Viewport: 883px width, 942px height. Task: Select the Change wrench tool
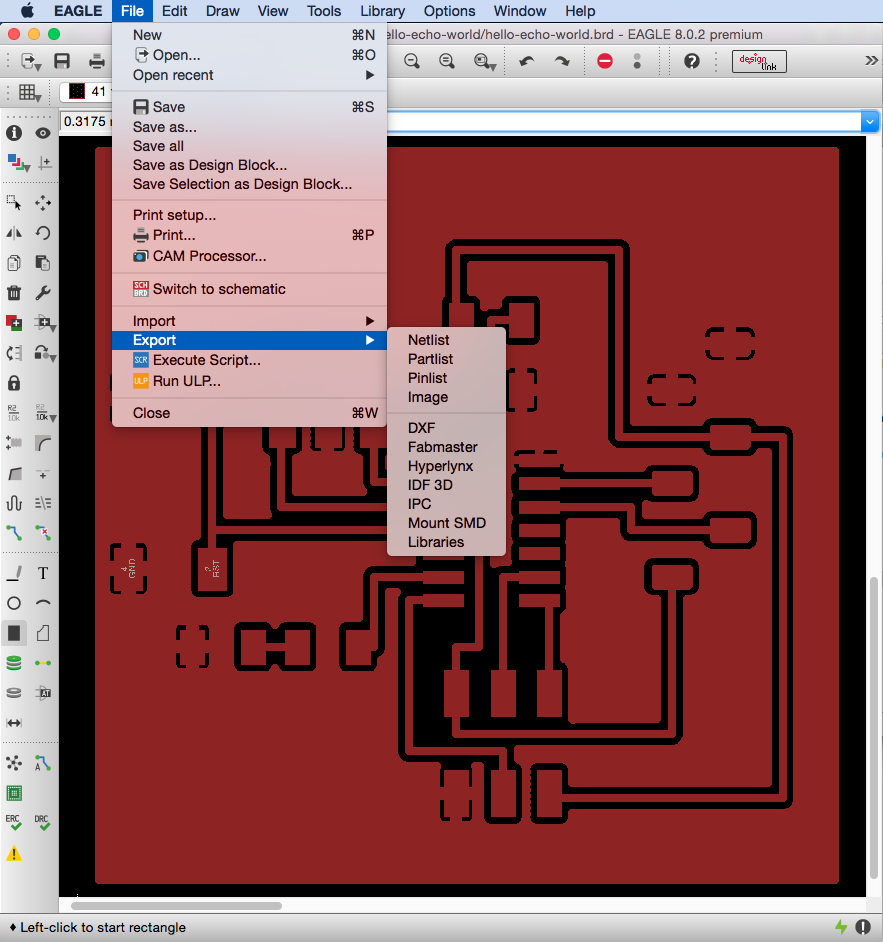[x=43, y=293]
